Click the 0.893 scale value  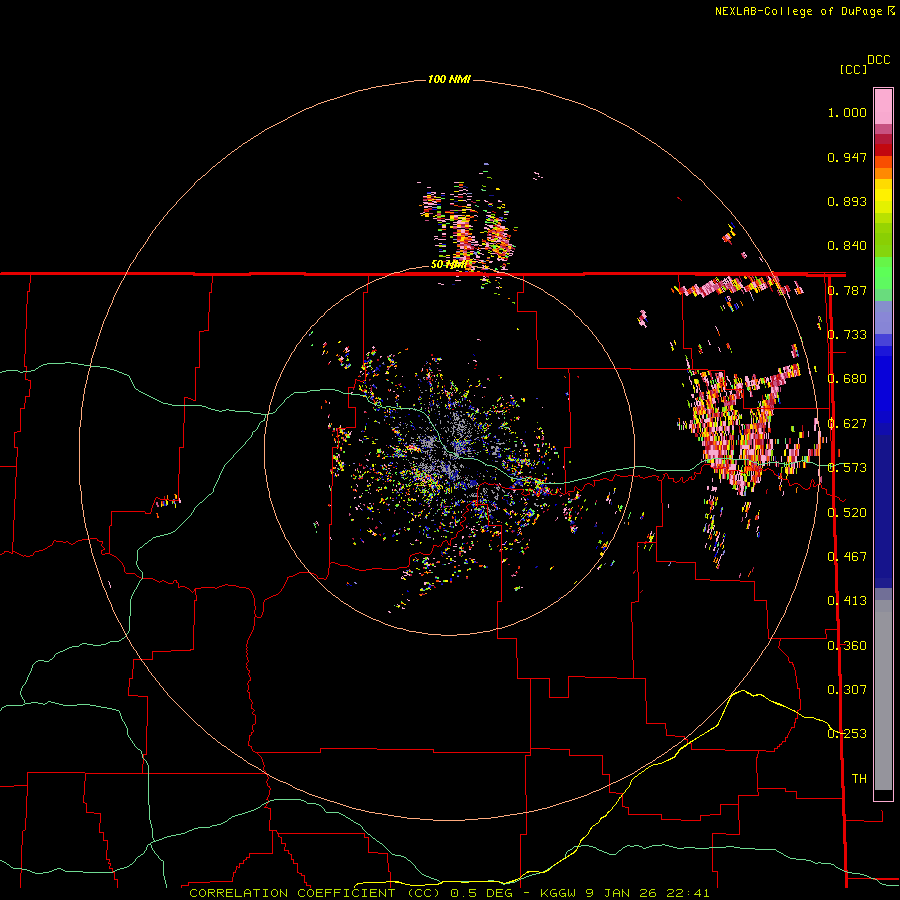pyautogui.click(x=847, y=201)
